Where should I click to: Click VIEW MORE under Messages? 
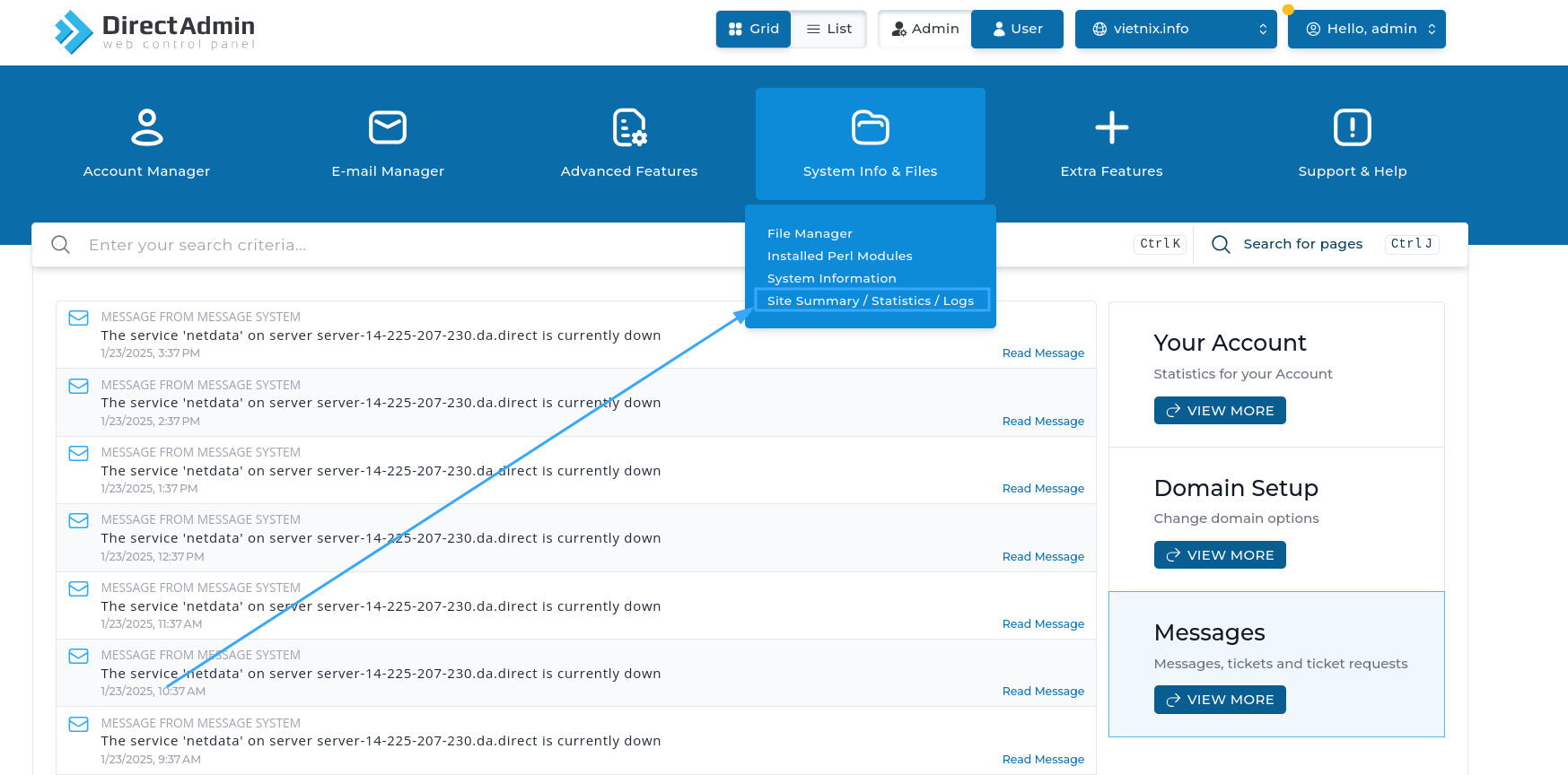(x=1220, y=700)
